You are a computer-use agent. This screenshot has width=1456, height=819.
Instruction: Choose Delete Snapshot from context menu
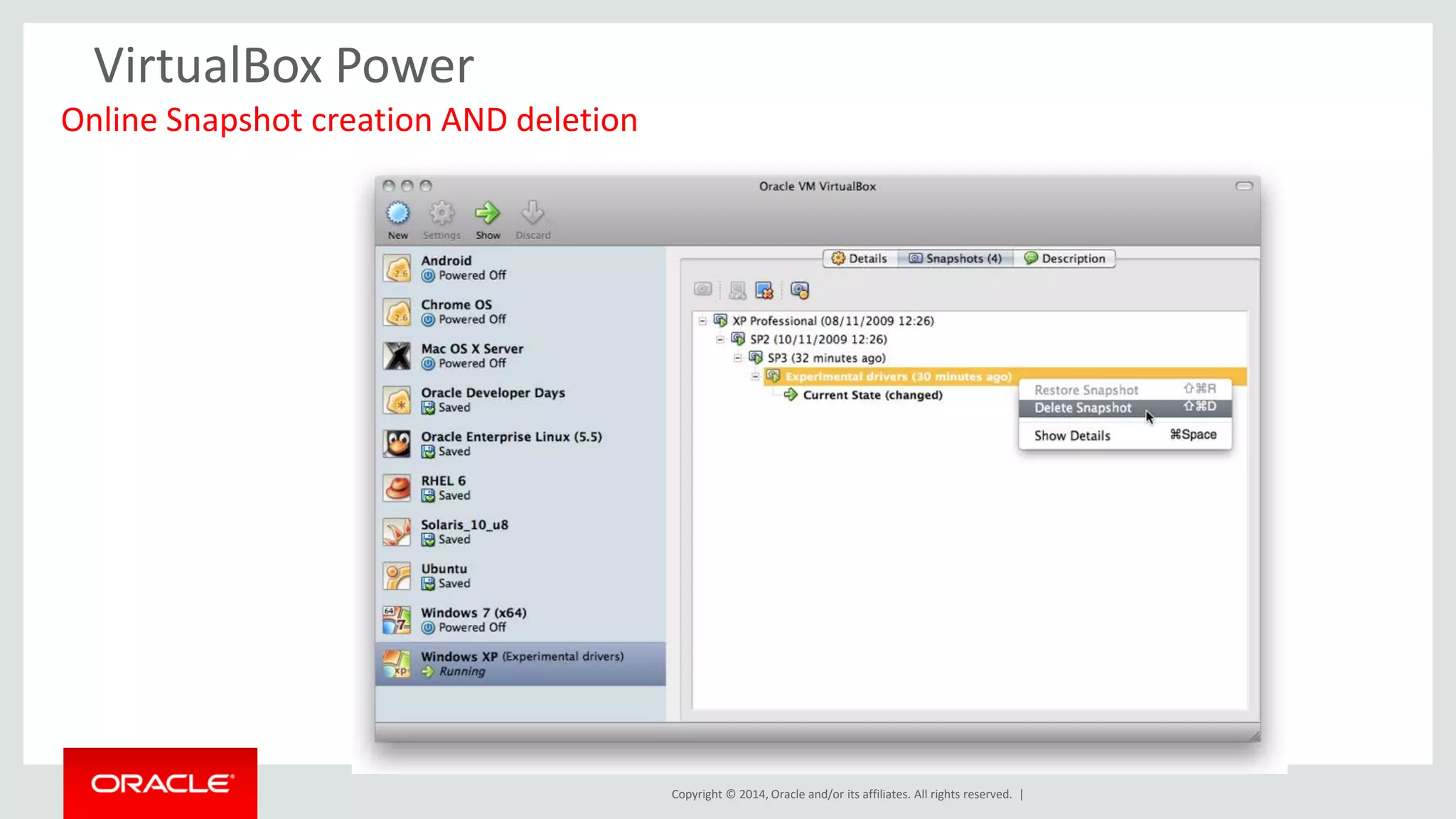pos(1083,408)
